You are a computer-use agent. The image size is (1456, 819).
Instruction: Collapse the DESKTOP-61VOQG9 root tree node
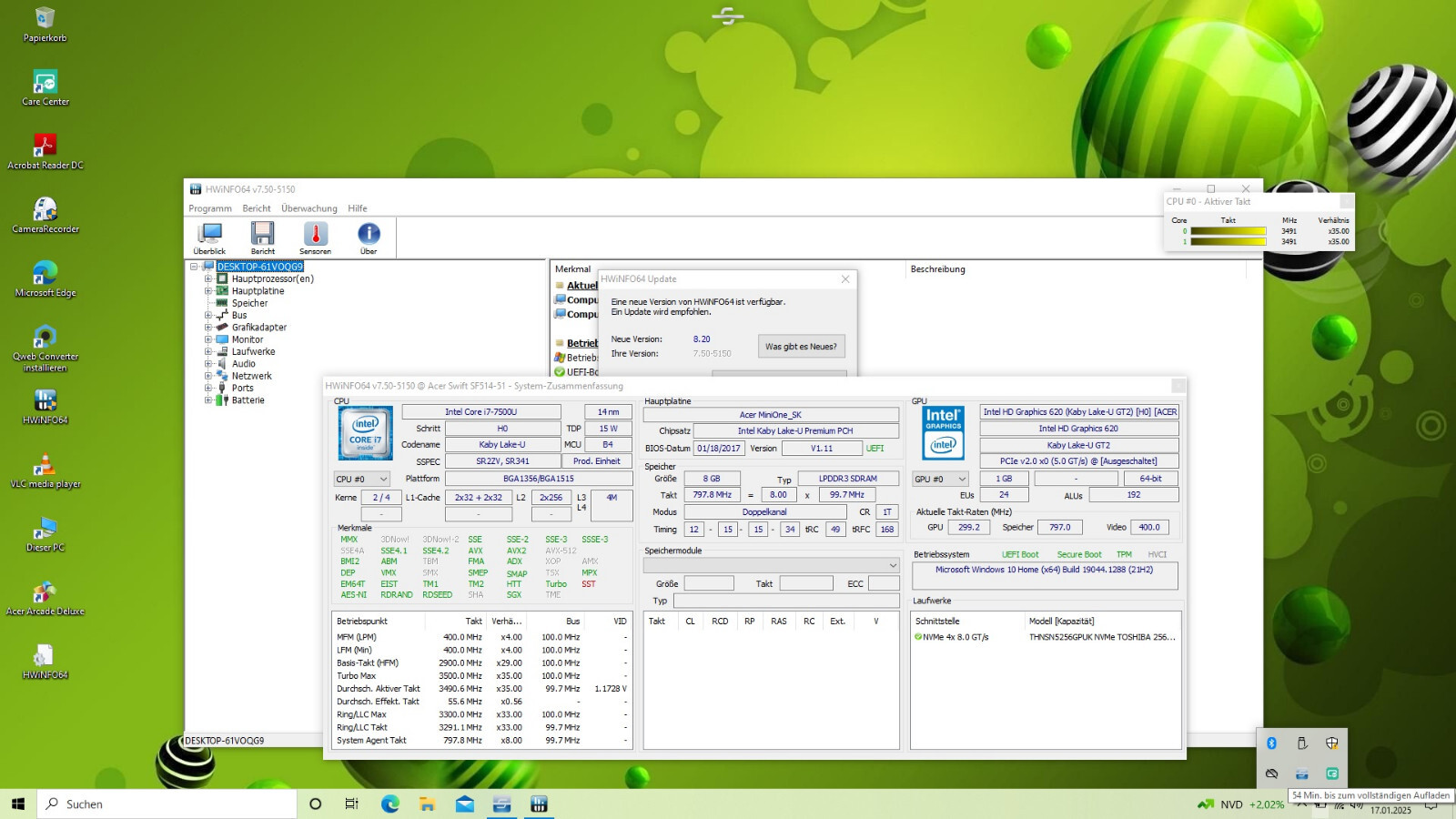coord(194,267)
